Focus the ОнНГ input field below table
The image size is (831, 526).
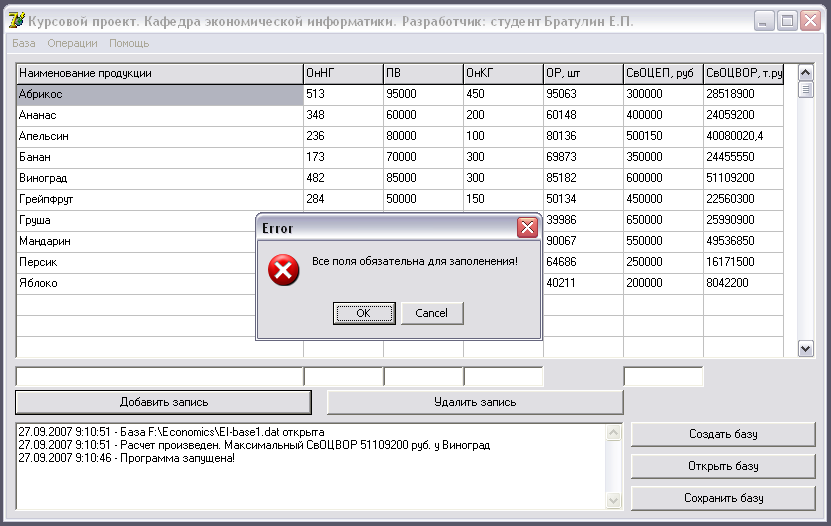point(343,376)
